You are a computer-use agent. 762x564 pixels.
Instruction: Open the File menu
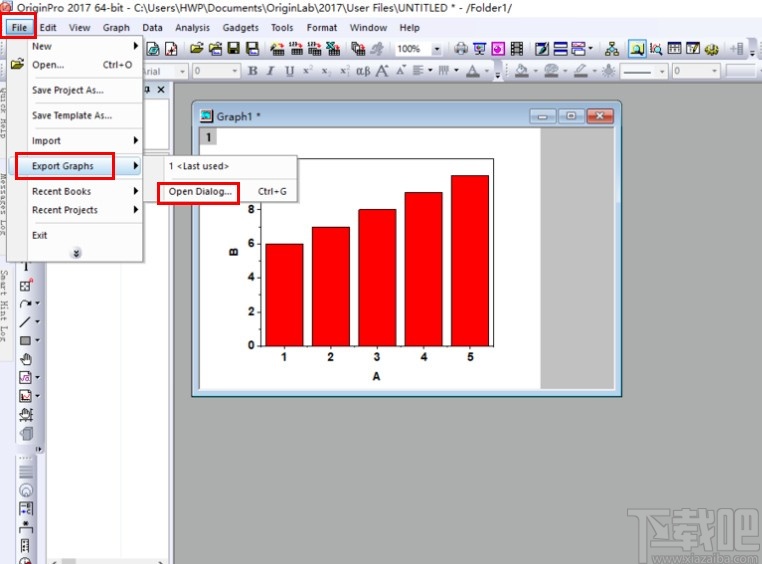(19, 28)
